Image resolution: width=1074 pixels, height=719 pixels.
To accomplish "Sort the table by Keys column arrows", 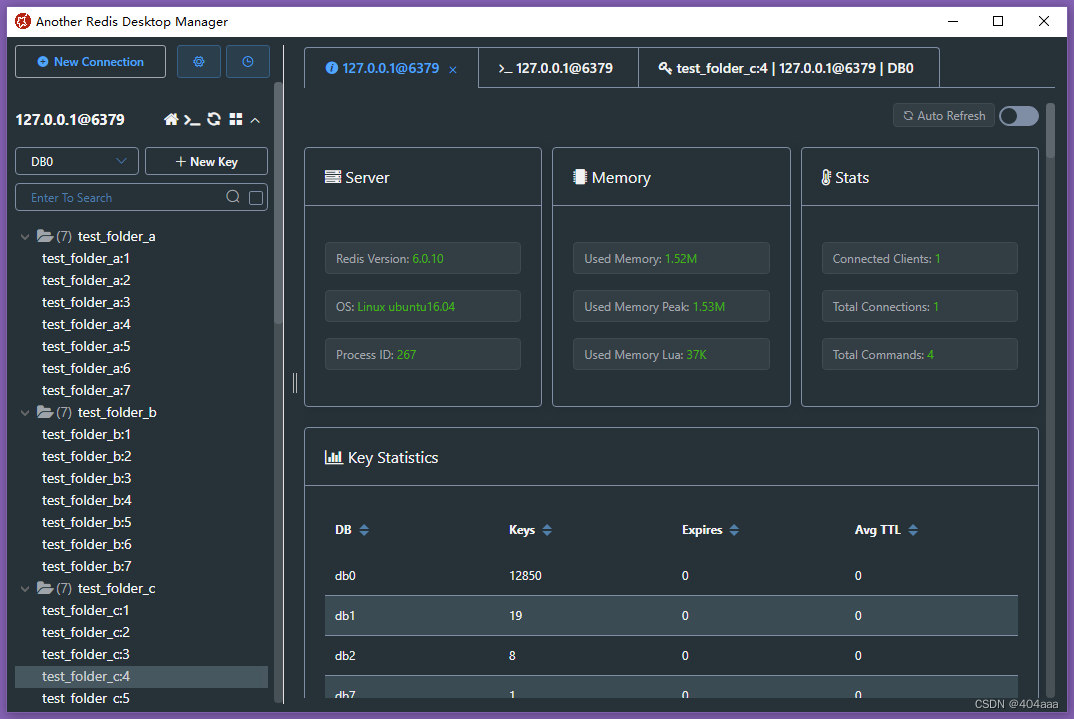I will point(547,530).
